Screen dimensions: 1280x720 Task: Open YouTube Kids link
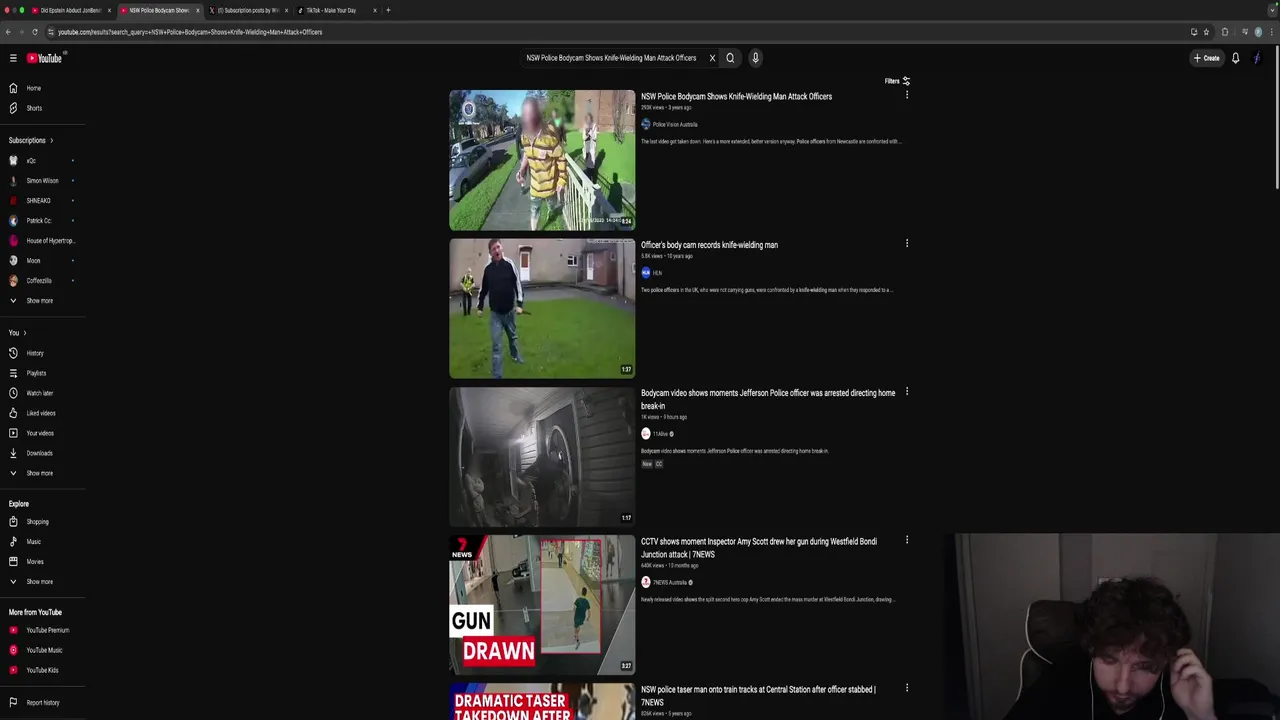point(40,670)
